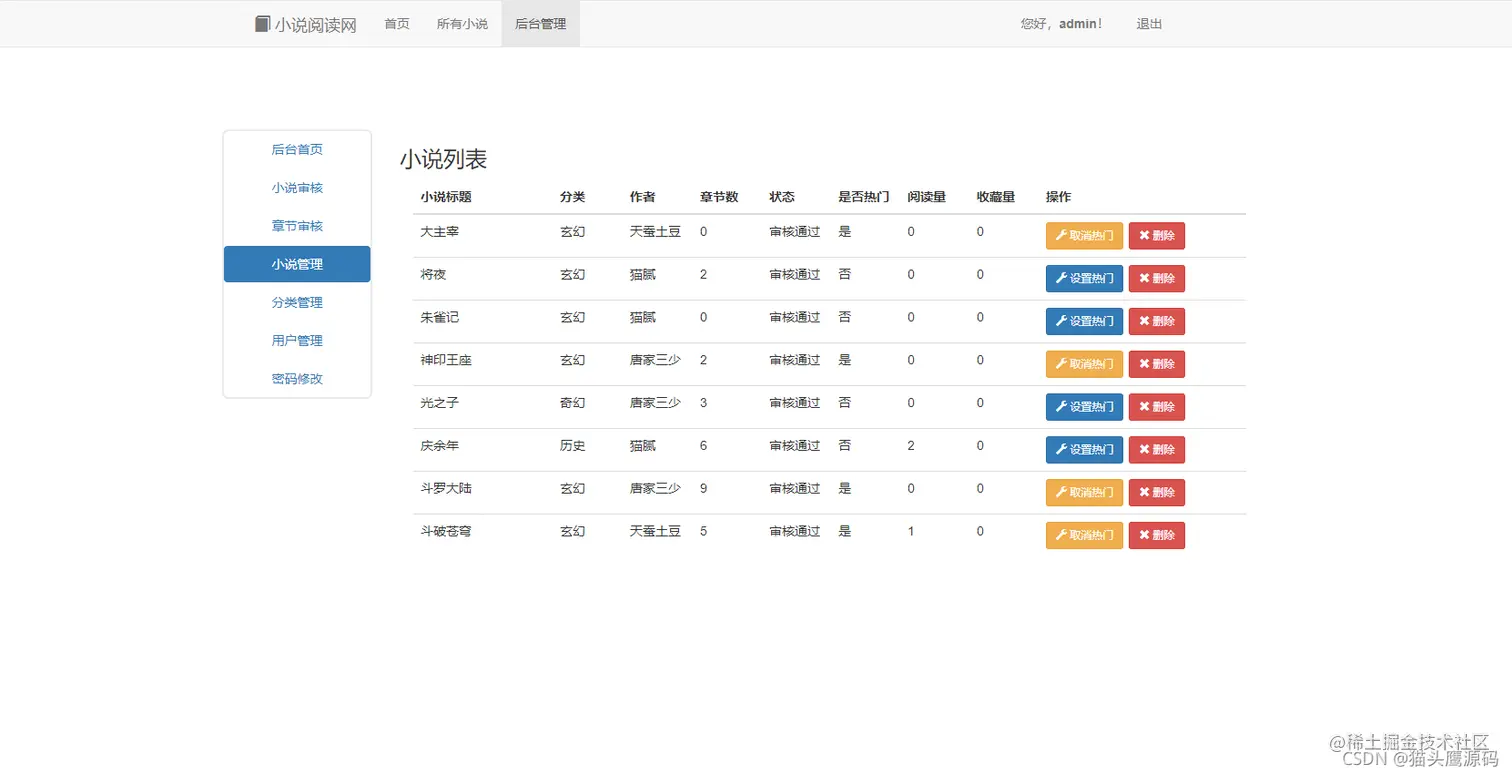Click the 阅读量 column header
The width and height of the screenshot is (1512, 775).
927,197
